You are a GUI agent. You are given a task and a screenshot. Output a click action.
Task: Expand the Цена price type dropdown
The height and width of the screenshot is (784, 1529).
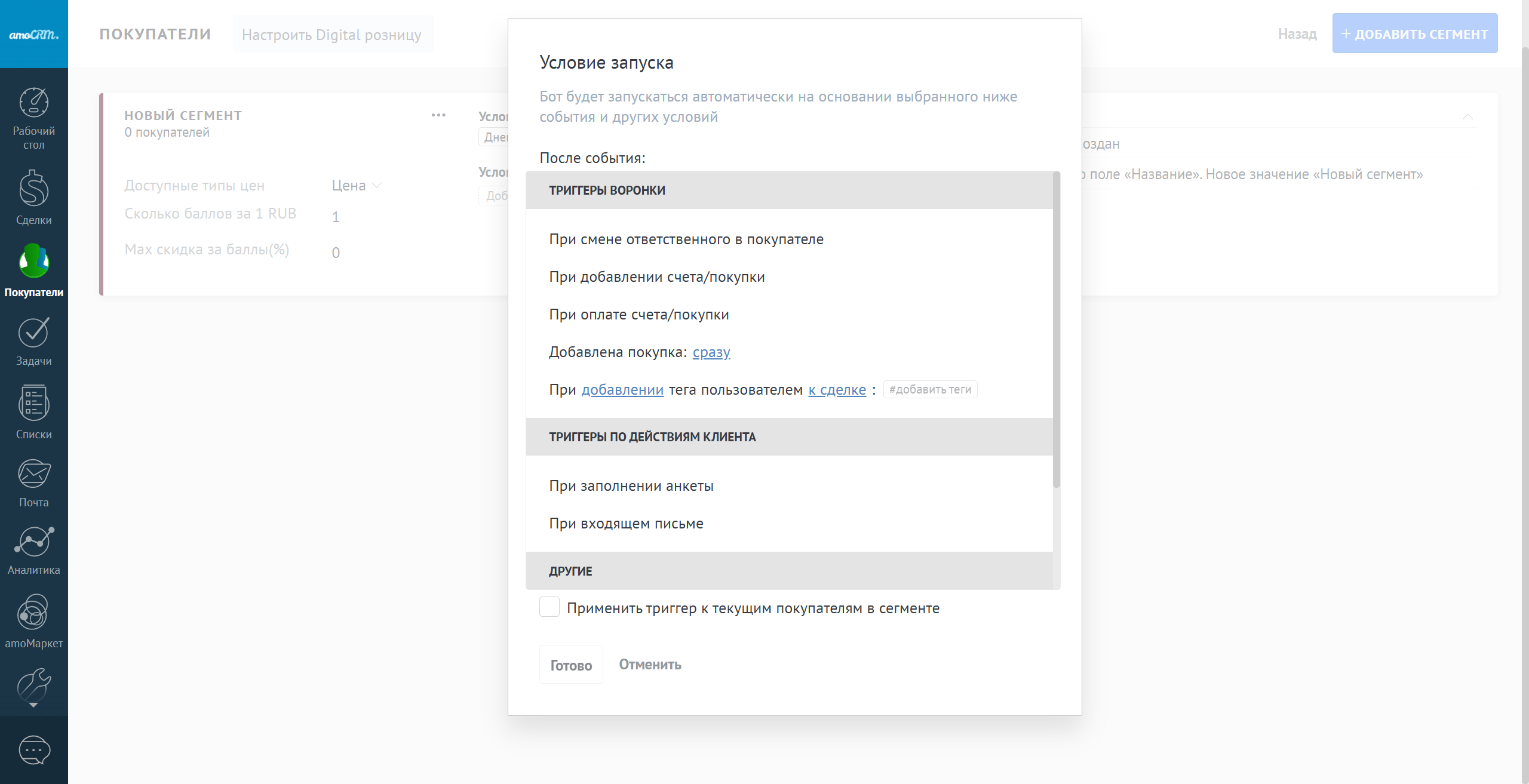[356, 186]
